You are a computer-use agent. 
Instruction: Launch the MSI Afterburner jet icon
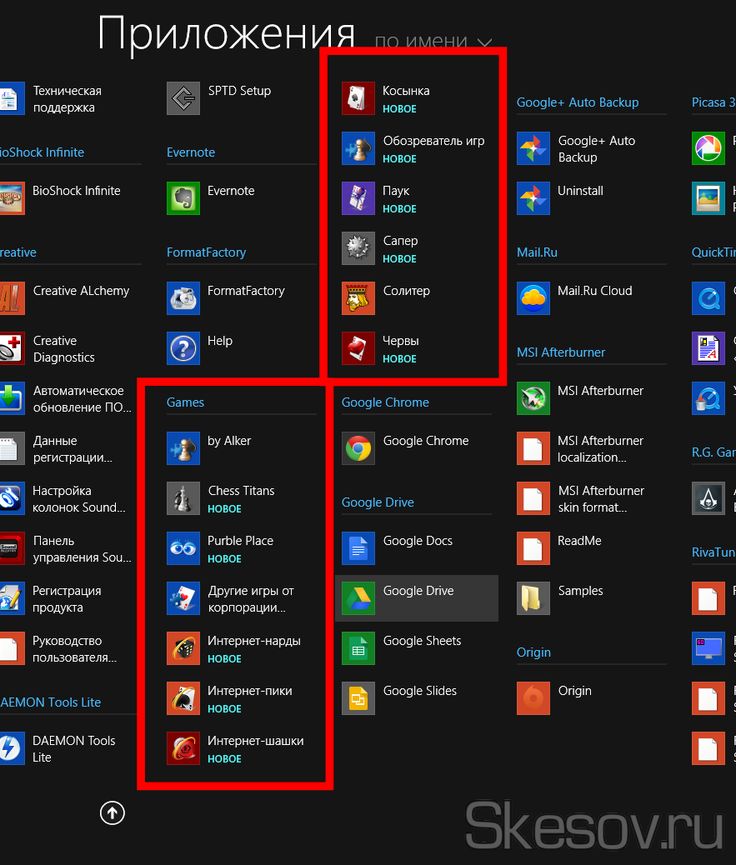point(533,398)
